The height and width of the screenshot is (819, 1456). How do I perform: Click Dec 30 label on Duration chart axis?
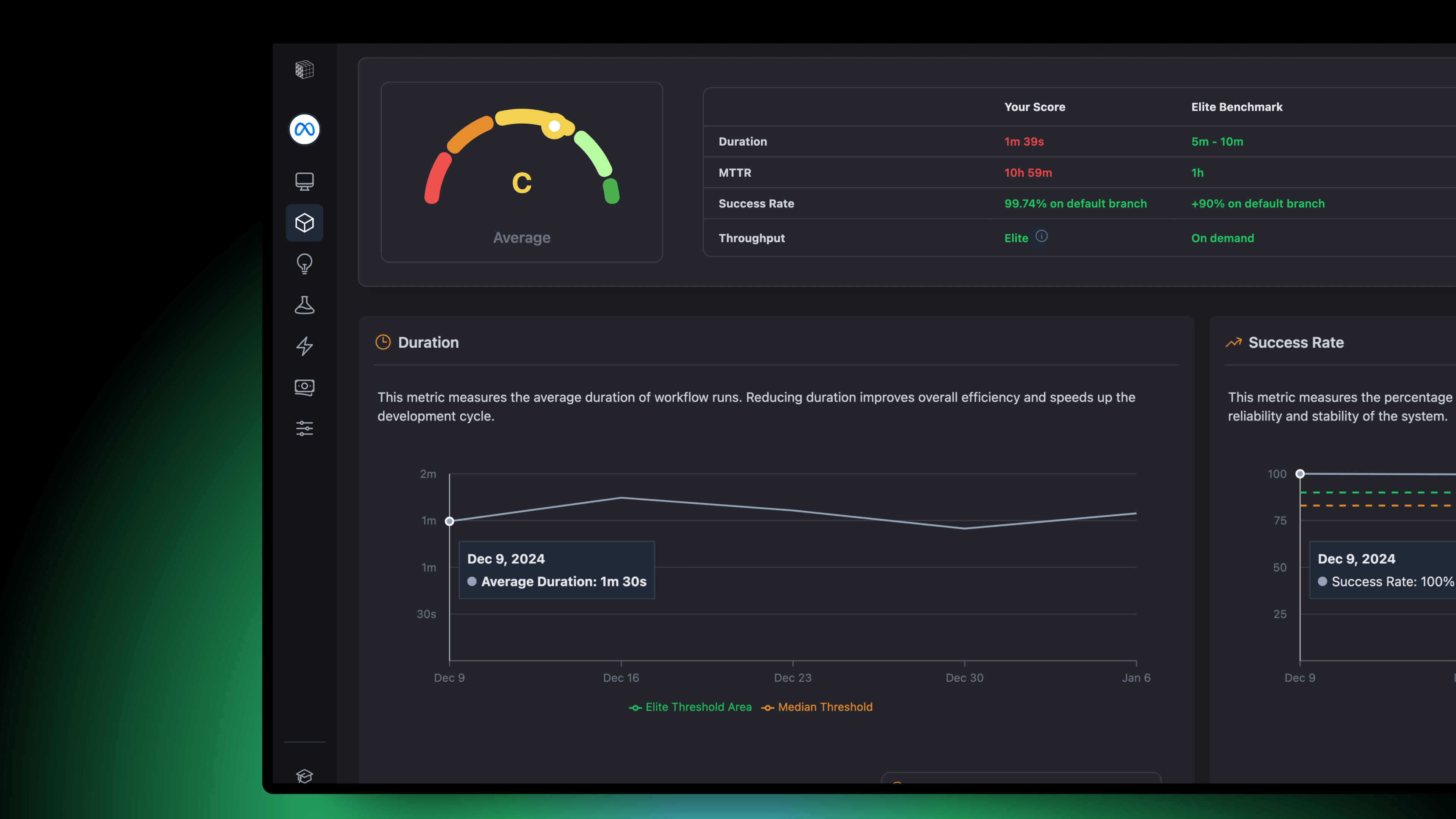click(964, 678)
